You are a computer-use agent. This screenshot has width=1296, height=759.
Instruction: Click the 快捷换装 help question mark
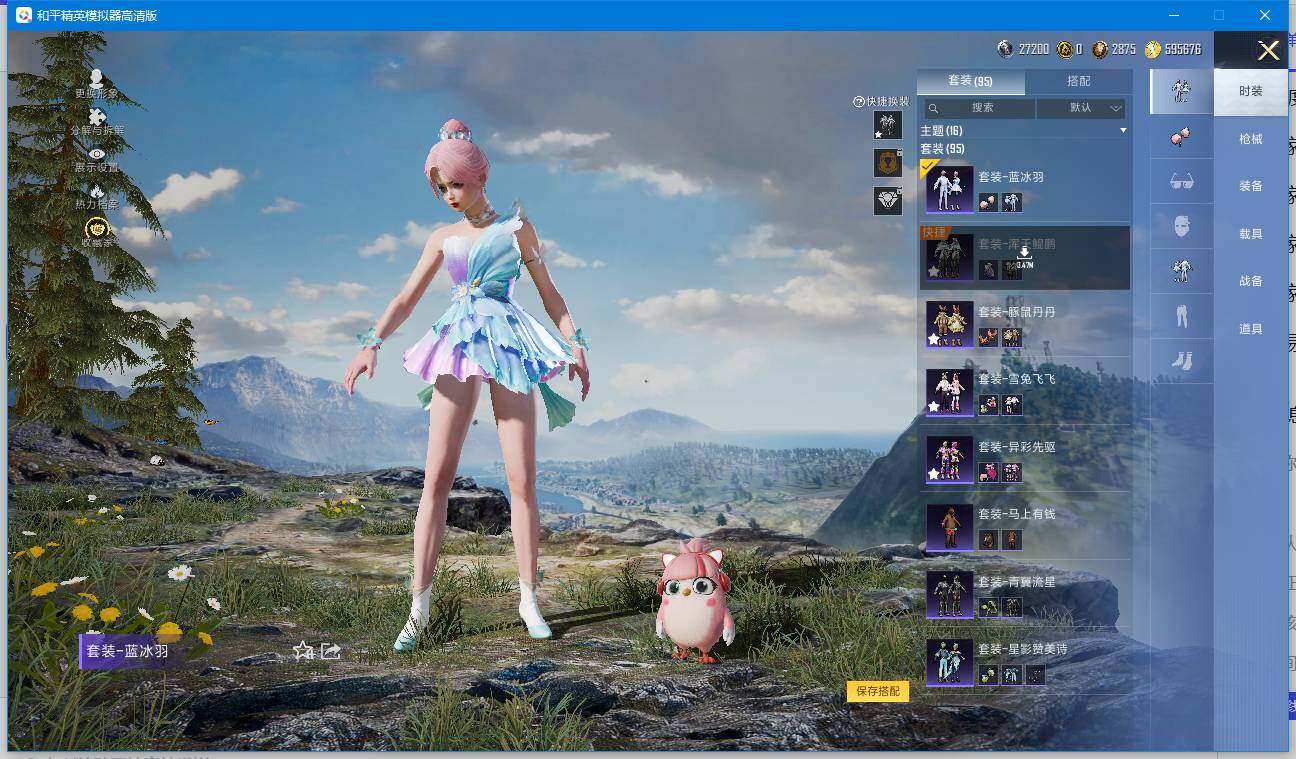858,102
